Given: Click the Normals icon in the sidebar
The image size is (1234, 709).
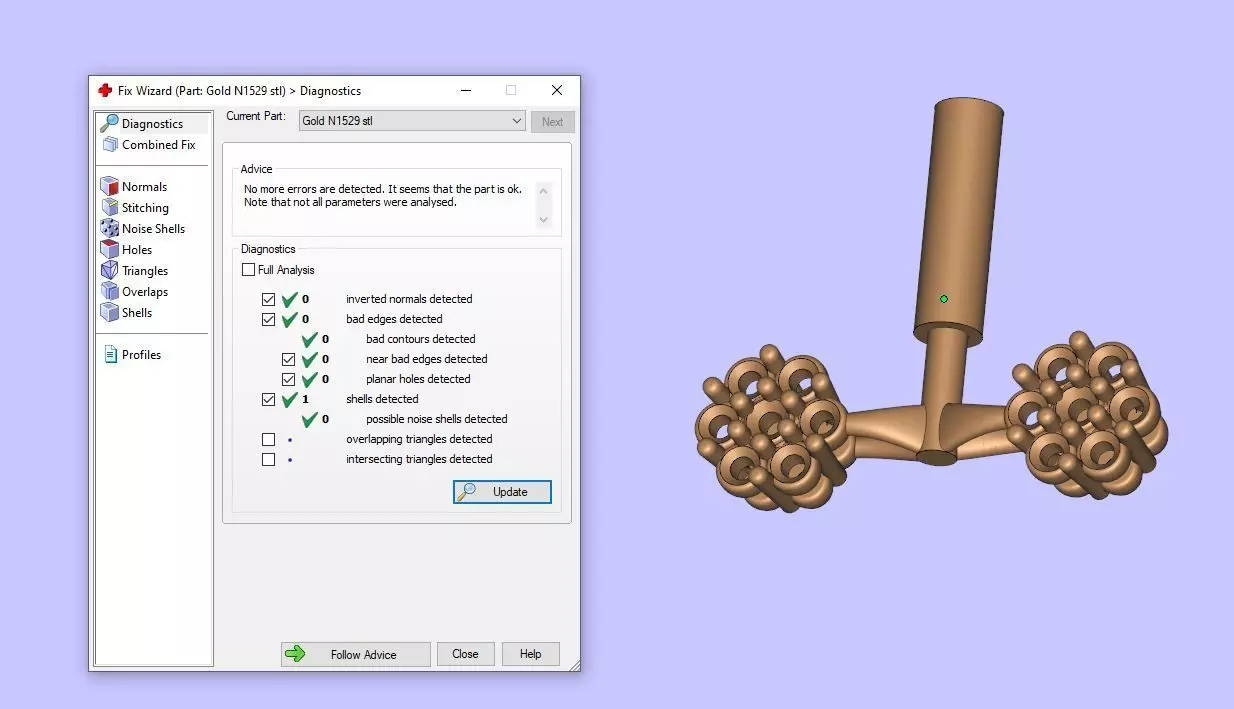Looking at the screenshot, I should (x=109, y=187).
